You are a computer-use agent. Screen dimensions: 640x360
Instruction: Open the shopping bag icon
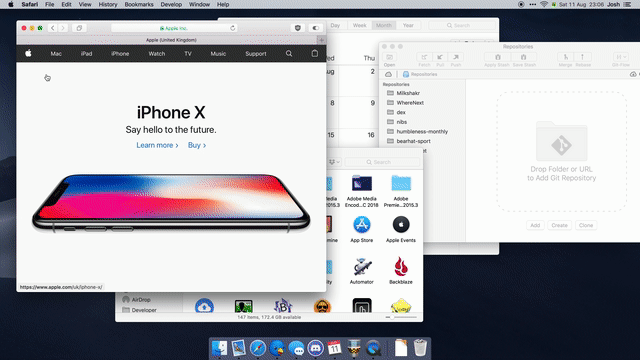(x=314, y=53)
